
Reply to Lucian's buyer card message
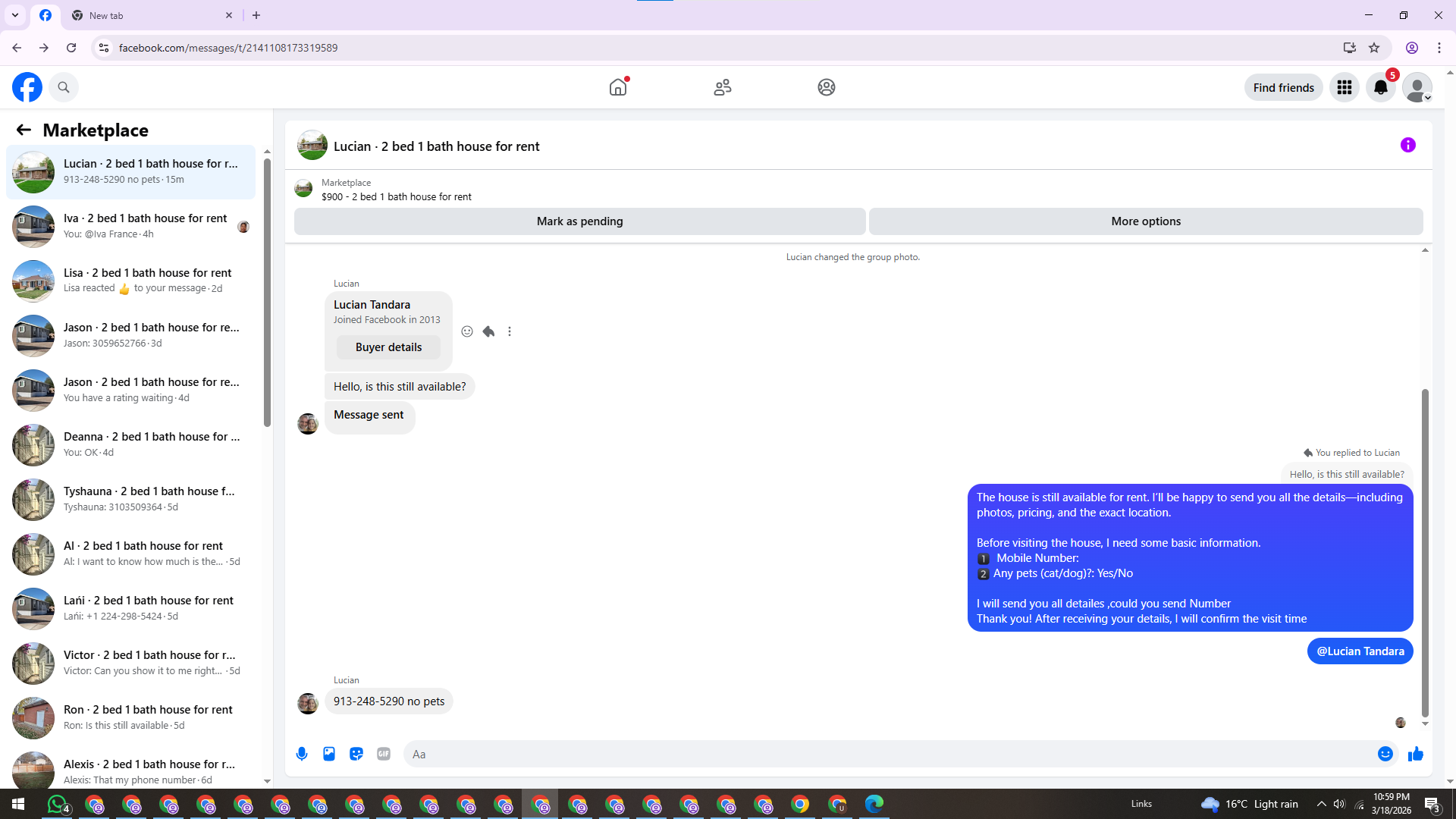(488, 331)
